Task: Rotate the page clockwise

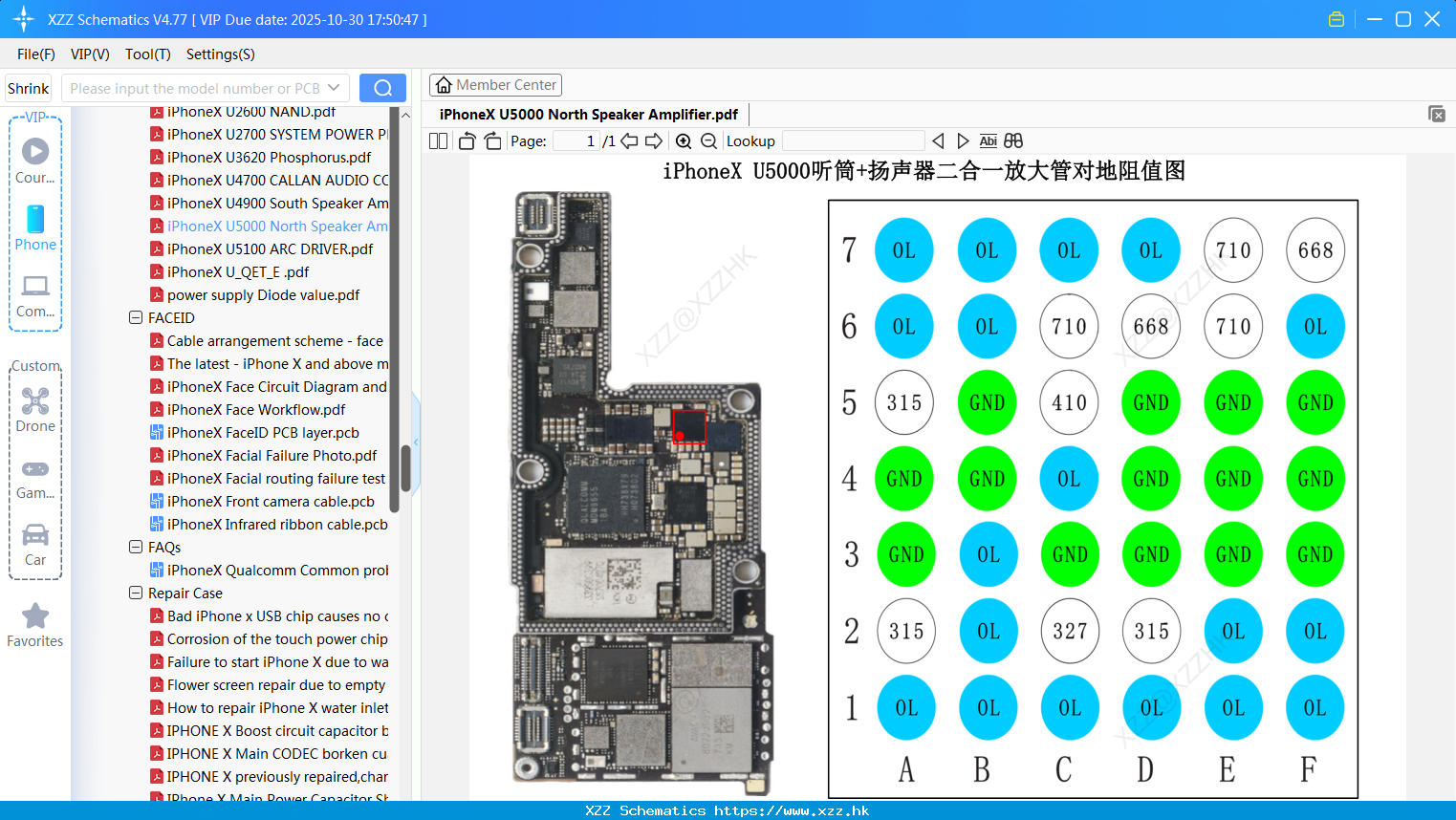Action: tap(492, 141)
